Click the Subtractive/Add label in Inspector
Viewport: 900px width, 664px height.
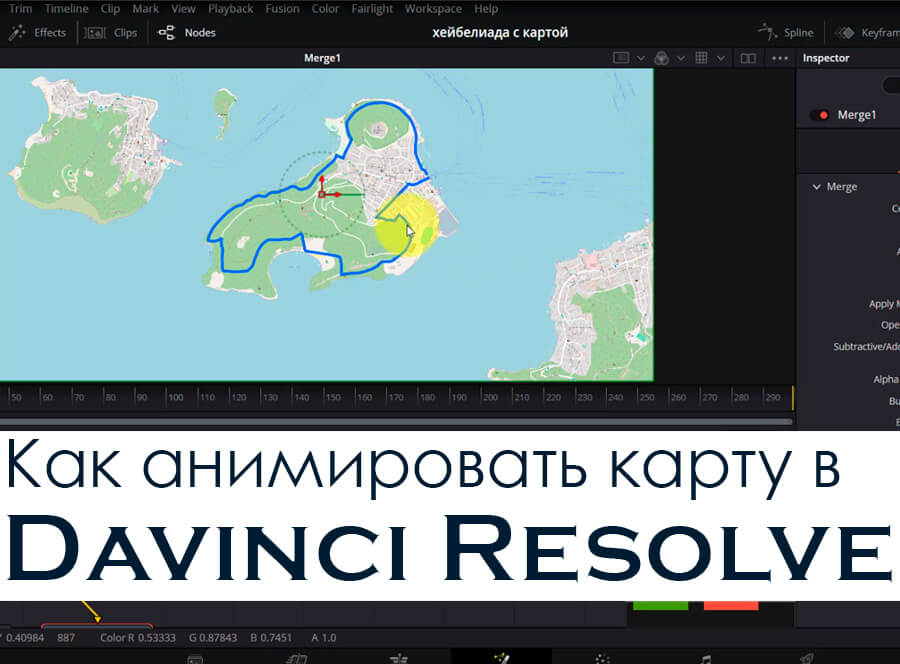(x=866, y=347)
